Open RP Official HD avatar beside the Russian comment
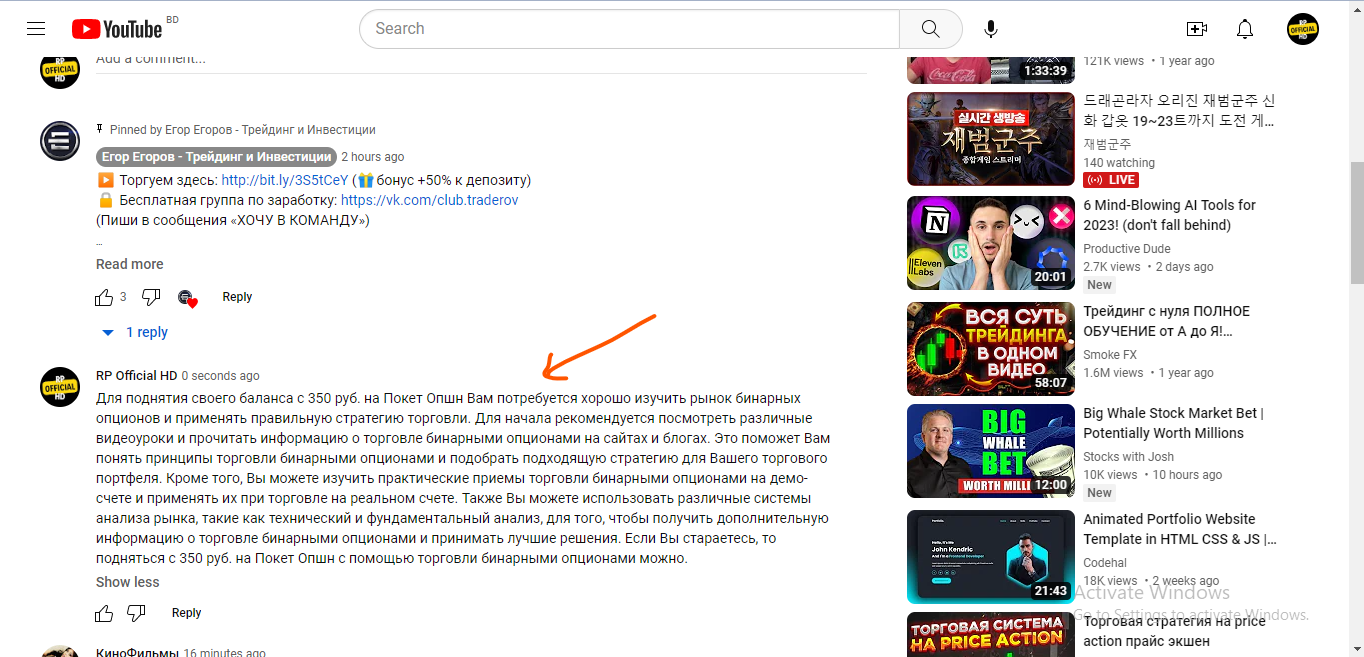This screenshot has height=657, width=1364. [60, 387]
